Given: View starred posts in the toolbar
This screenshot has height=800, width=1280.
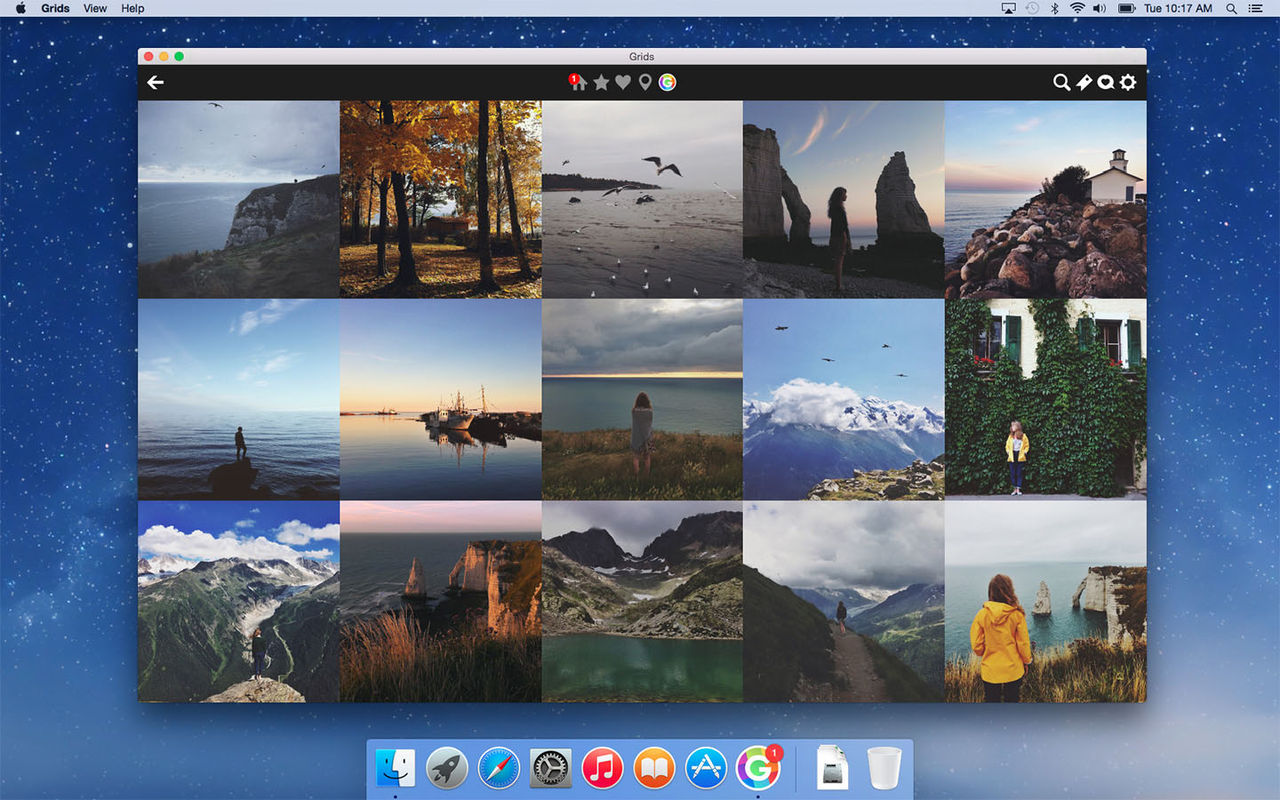Looking at the screenshot, I should click(x=599, y=82).
